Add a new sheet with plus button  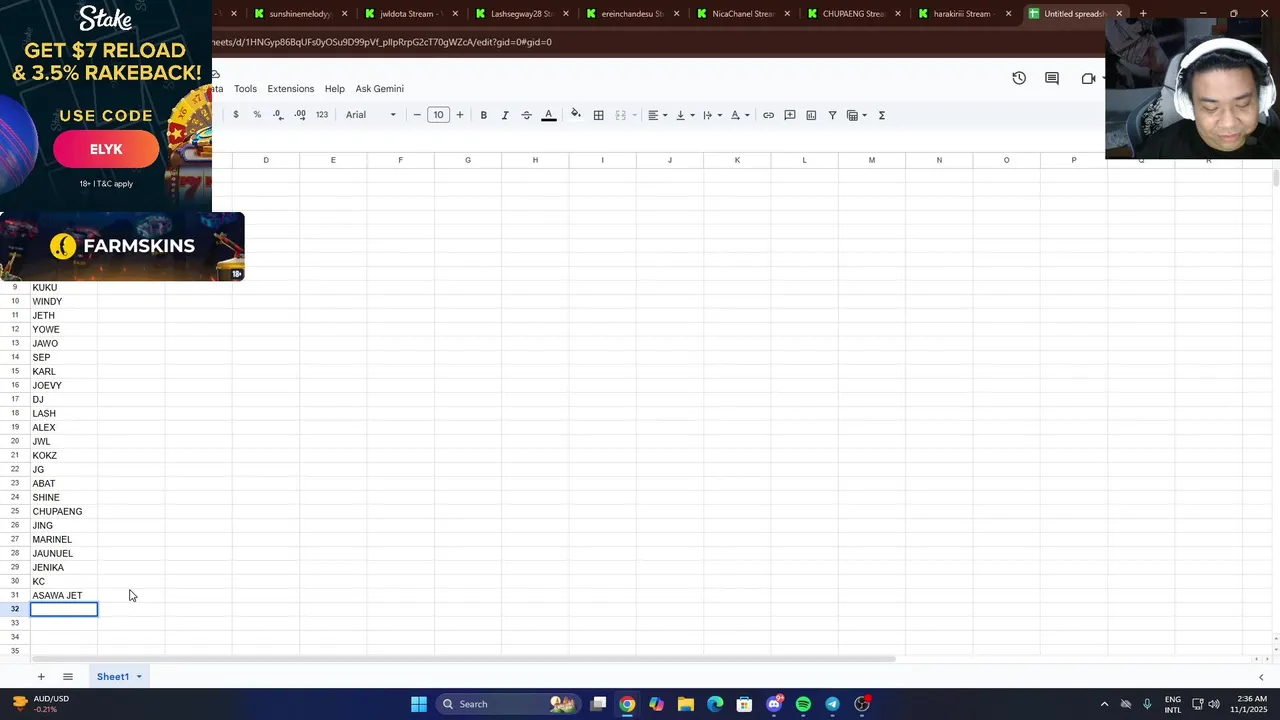pyautogui.click(x=41, y=677)
